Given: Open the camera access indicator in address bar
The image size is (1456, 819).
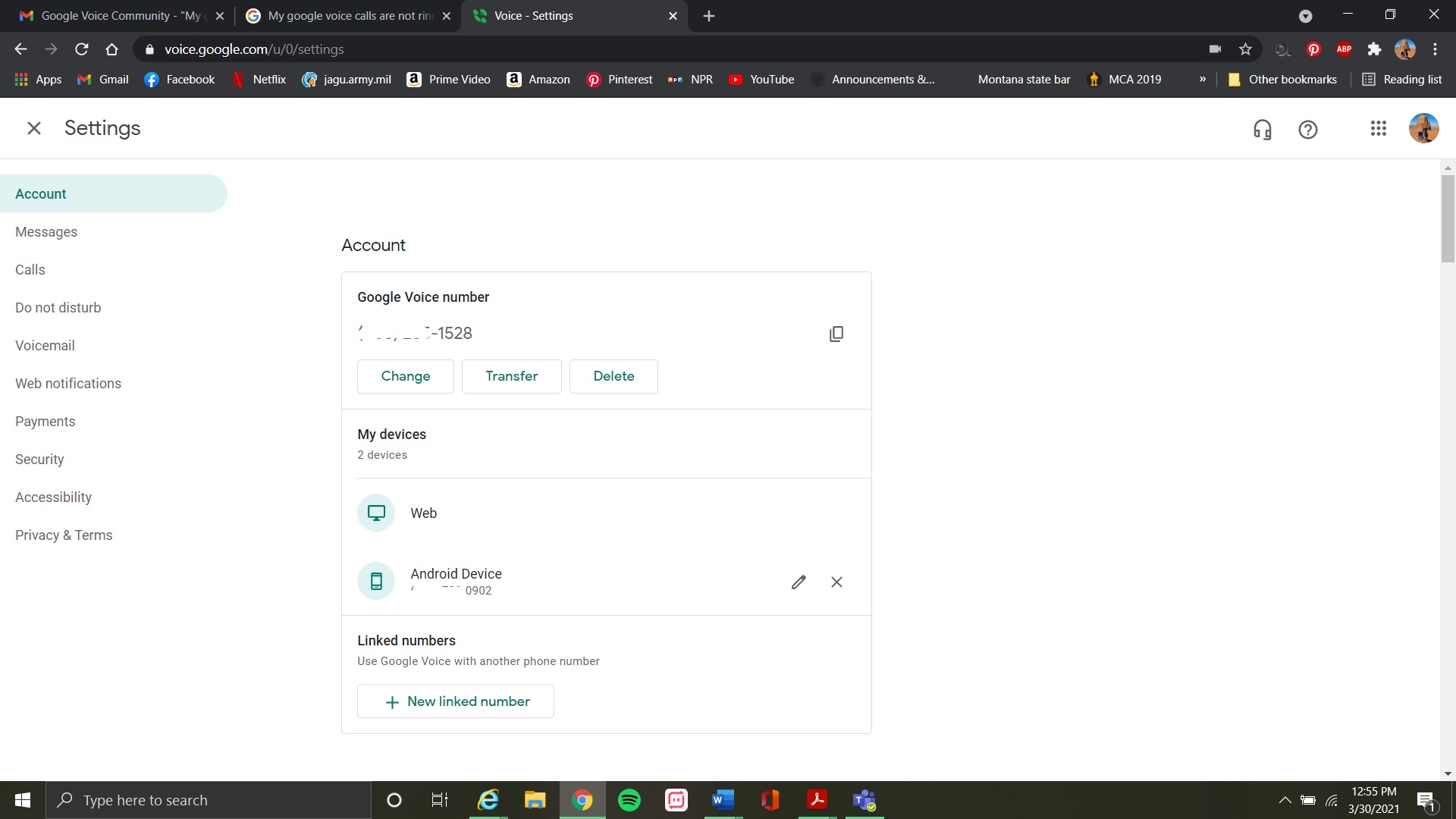Looking at the screenshot, I should coord(1215,49).
